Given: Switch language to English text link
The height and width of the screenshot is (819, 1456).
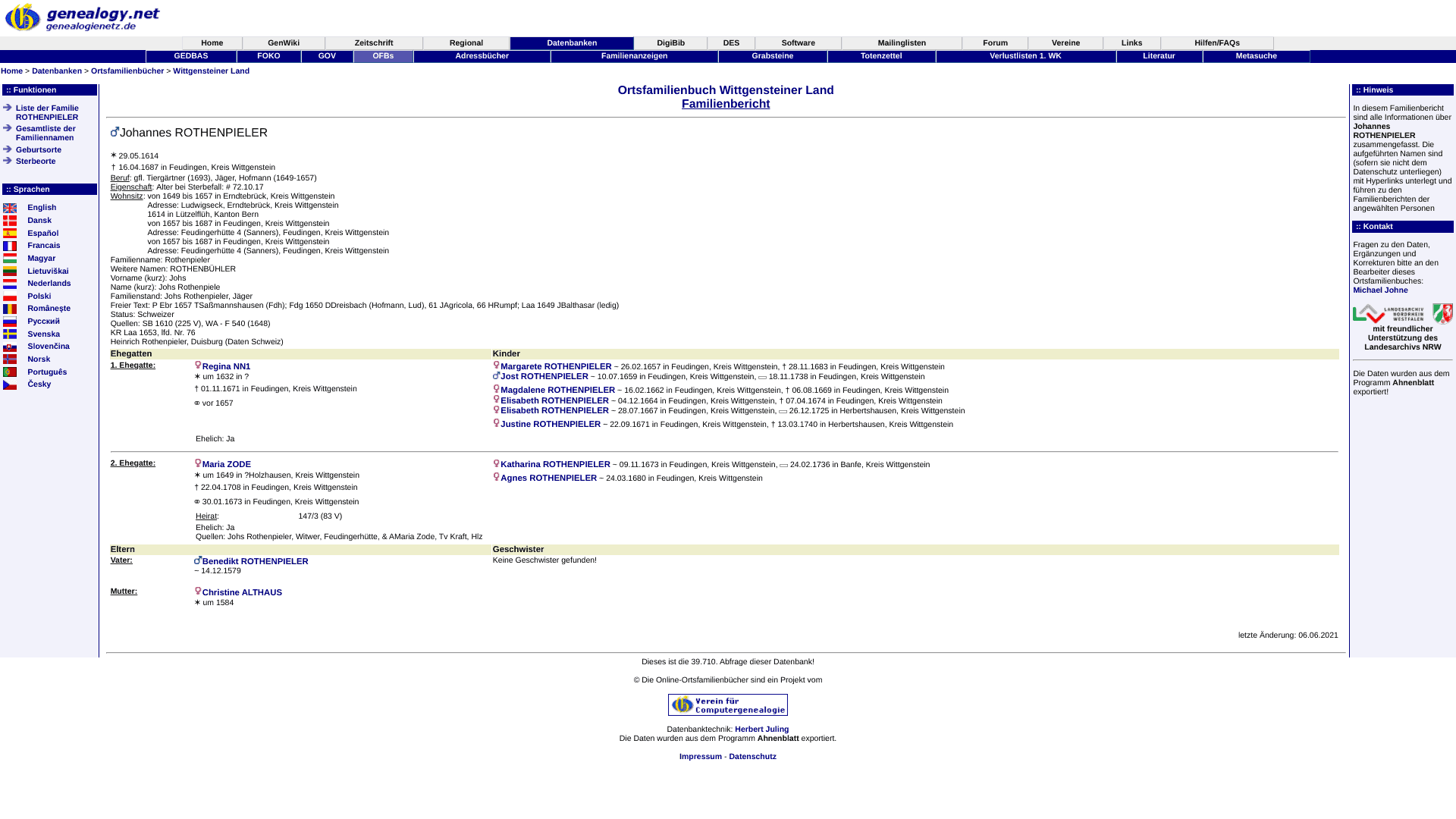Looking at the screenshot, I should [42, 208].
